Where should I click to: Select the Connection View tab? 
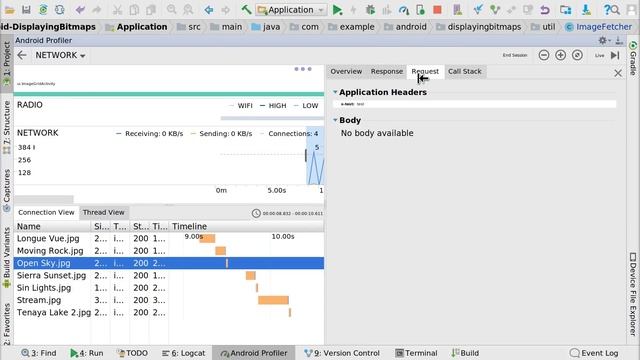pos(46,212)
